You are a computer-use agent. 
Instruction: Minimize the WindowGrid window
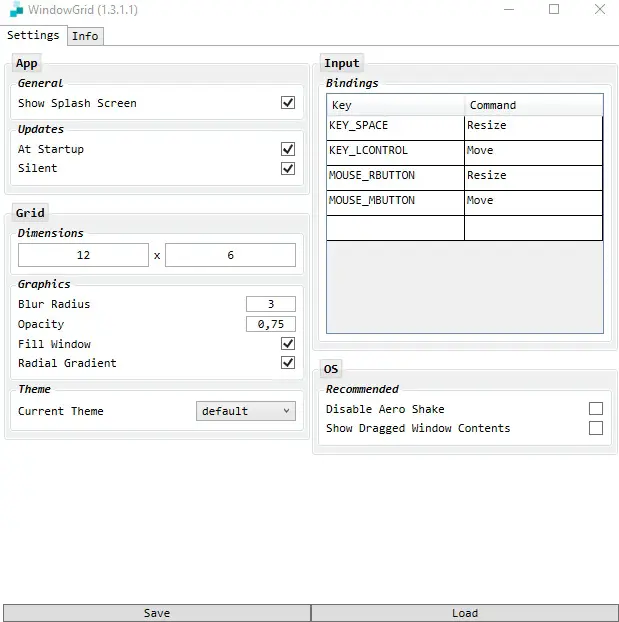tap(509, 9)
